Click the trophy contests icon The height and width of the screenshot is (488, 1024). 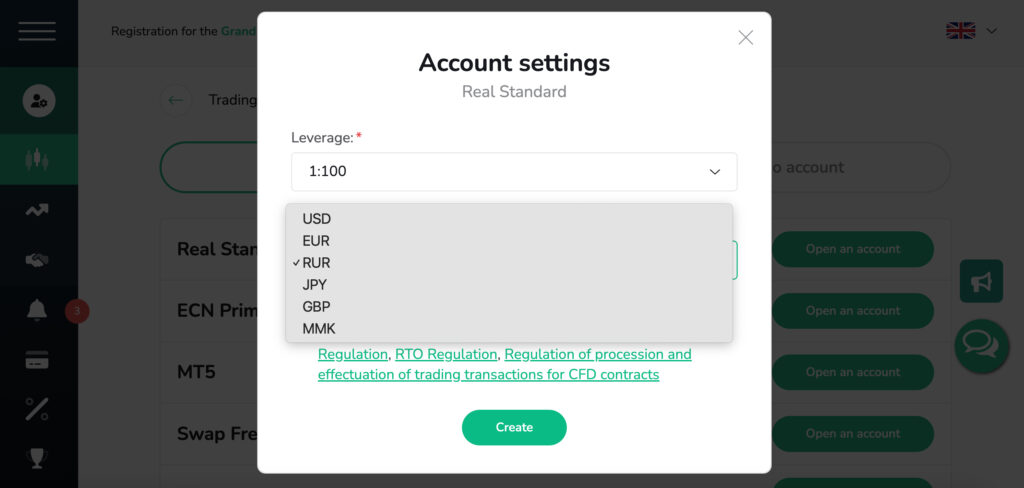click(38, 458)
